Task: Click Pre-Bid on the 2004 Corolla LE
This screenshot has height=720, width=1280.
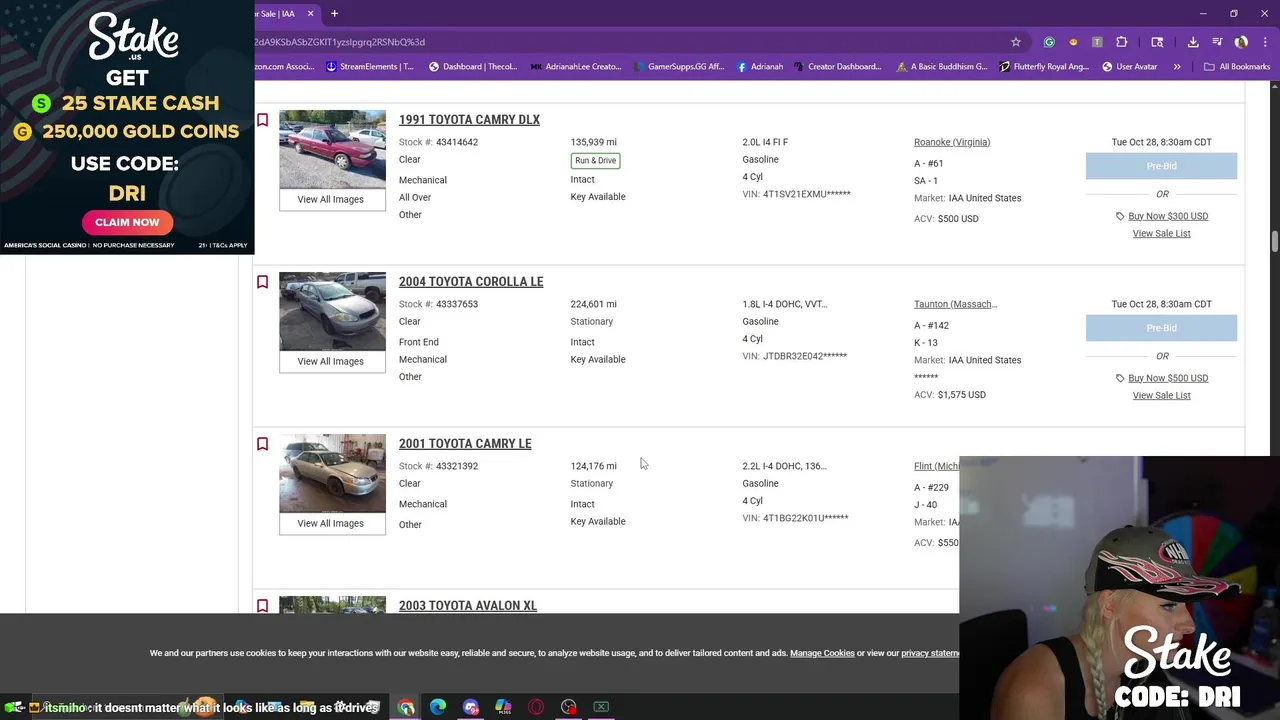Action: pyautogui.click(x=1161, y=328)
